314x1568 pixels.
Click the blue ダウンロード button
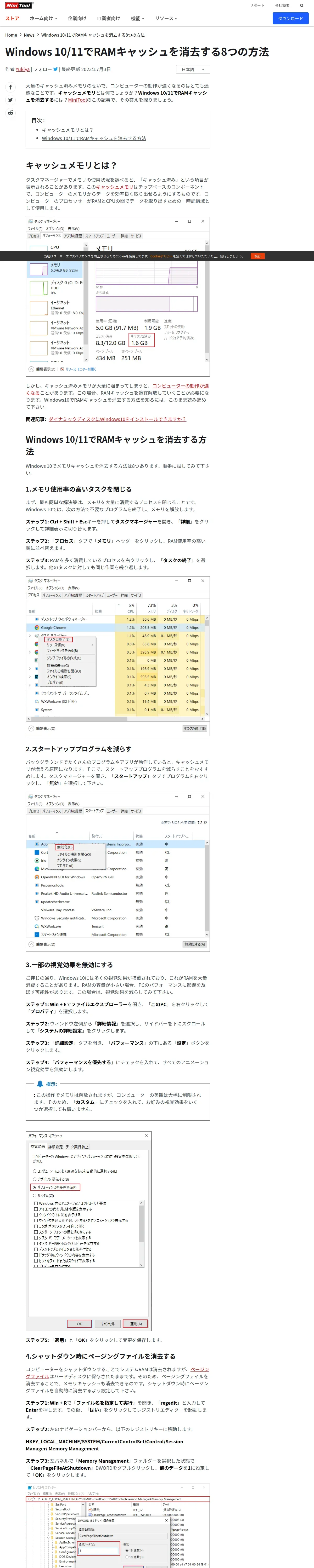[x=290, y=18]
